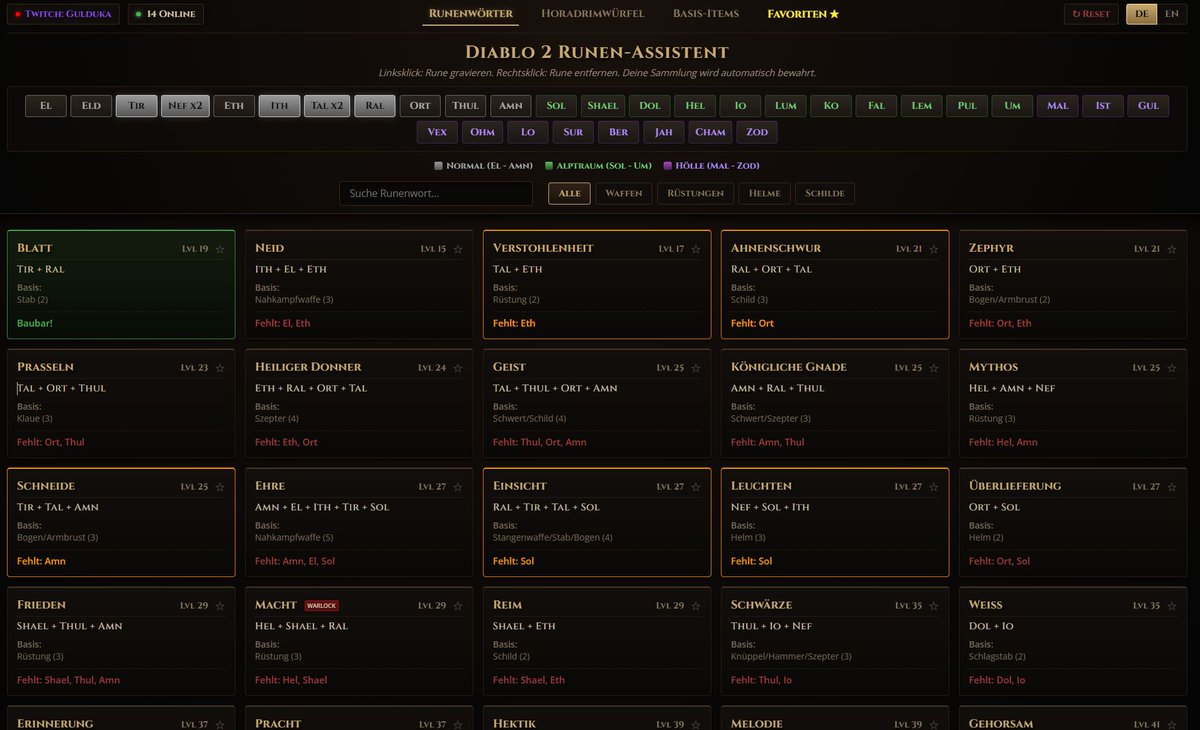Screen dimensions: 1200x730
Task: Star the Schneide runeword
Action: click(x=219, y=486)
